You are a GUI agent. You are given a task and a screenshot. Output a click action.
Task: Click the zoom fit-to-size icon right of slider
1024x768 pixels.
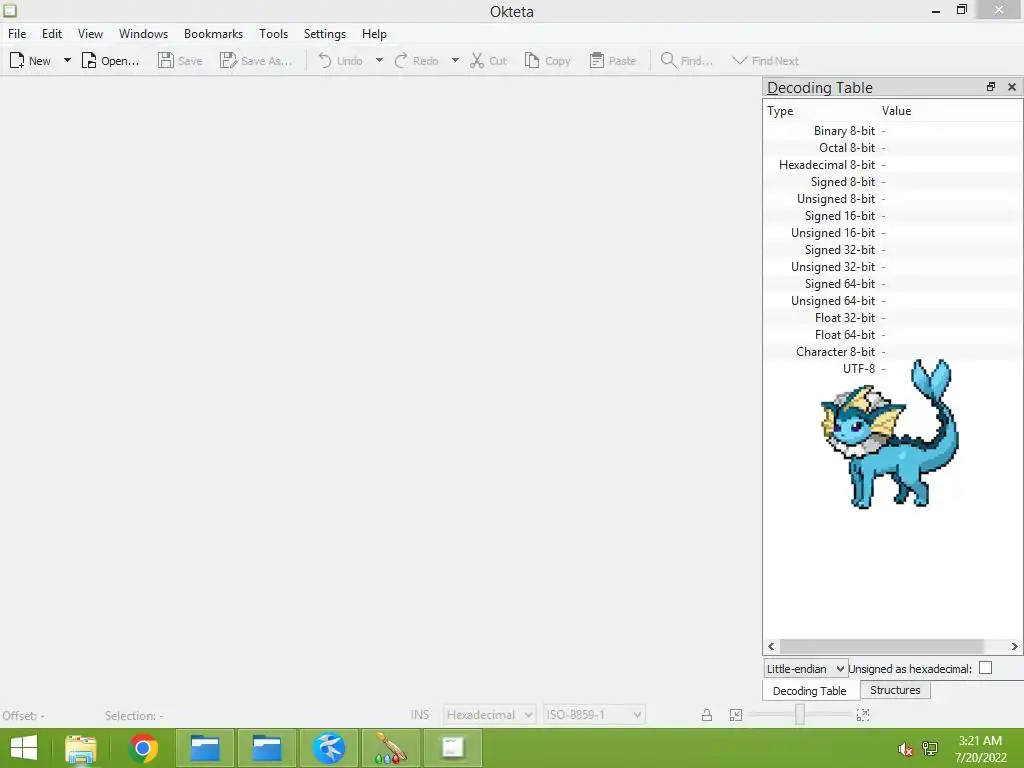[x=863, y=715]
